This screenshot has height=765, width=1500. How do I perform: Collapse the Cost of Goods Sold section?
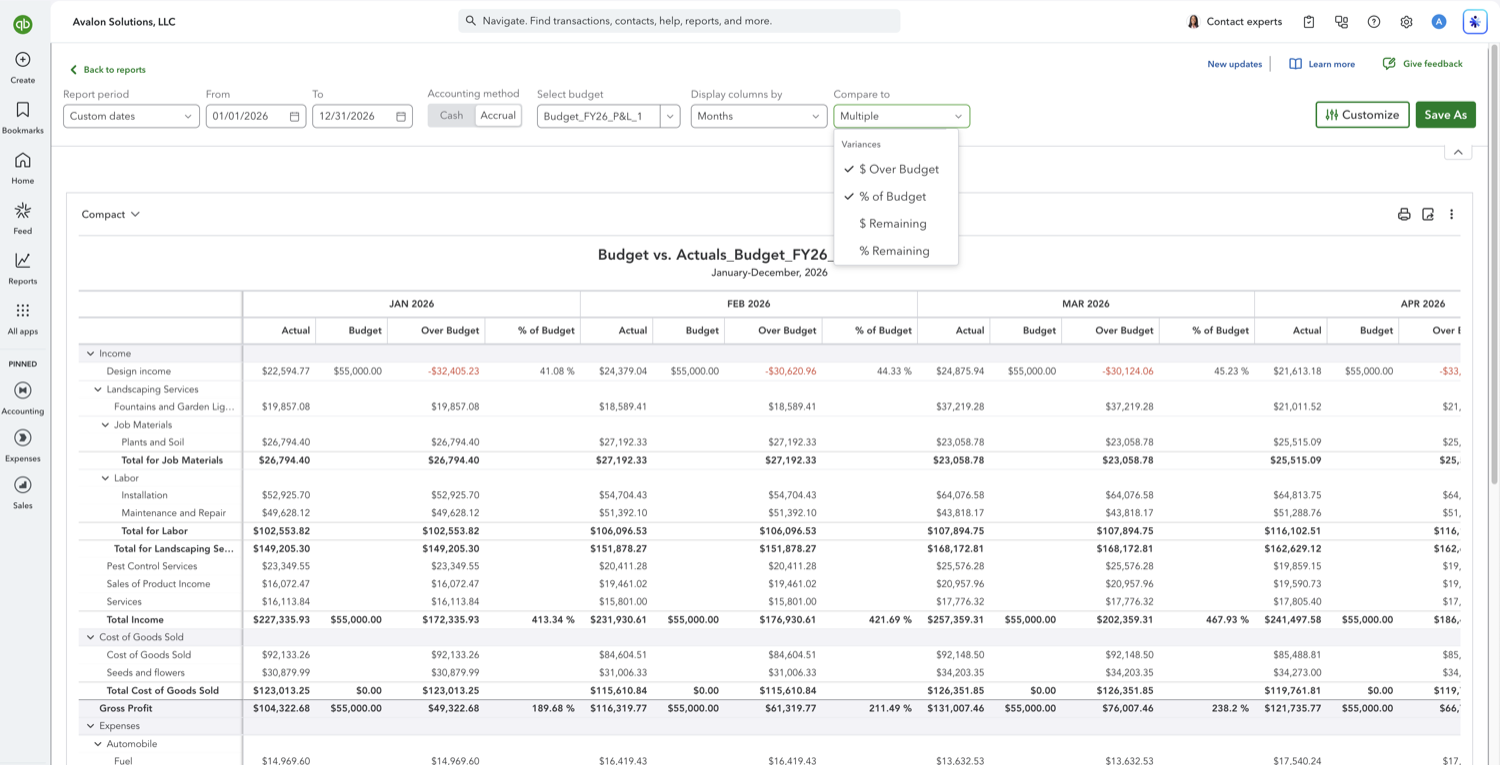click(91, 637)
